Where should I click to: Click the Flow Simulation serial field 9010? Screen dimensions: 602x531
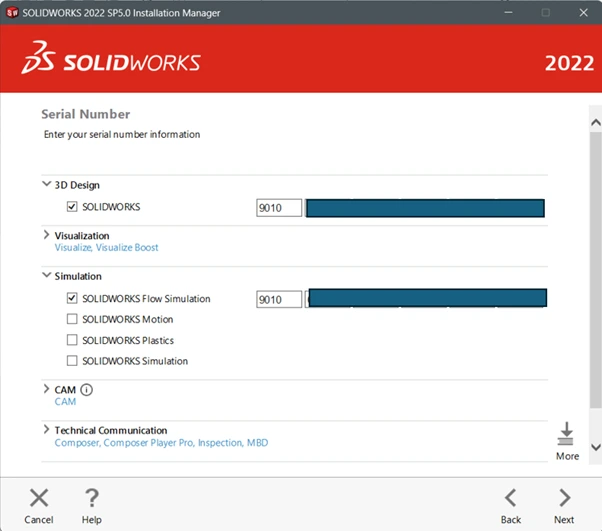click(279, 299)
